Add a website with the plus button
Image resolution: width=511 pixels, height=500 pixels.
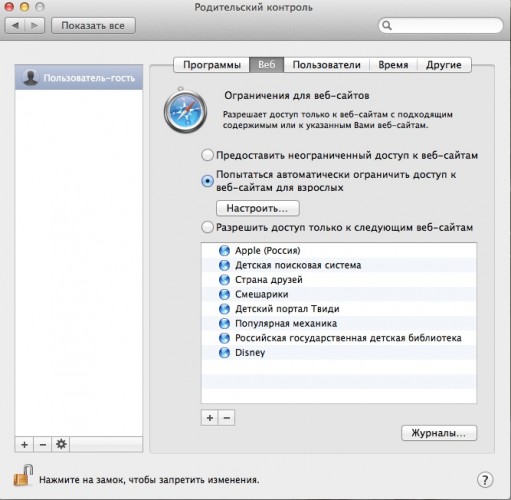pos(210,418)
